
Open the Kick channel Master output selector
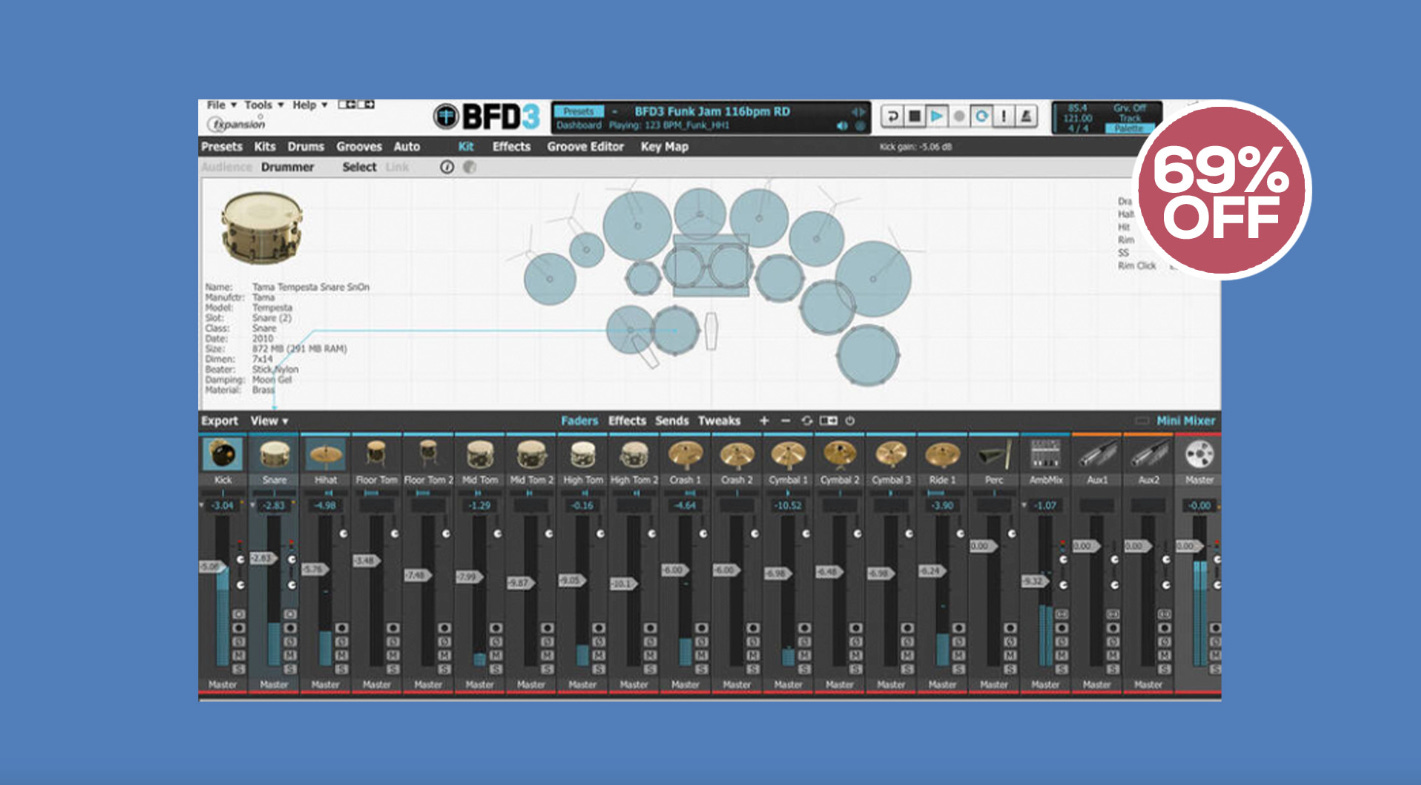coord(223,685)
